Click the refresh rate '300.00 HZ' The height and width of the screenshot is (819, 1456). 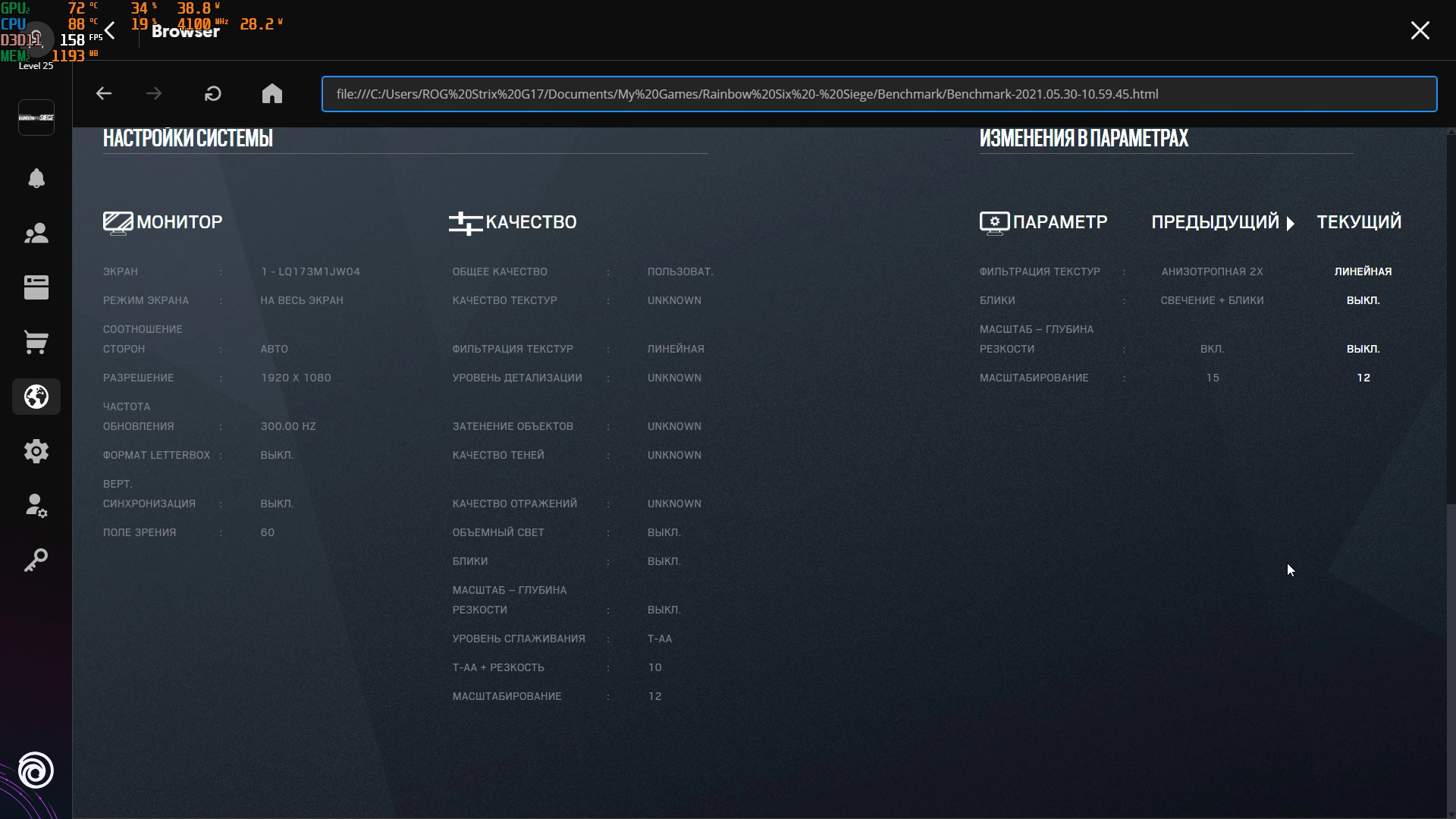tap(288, 426)
